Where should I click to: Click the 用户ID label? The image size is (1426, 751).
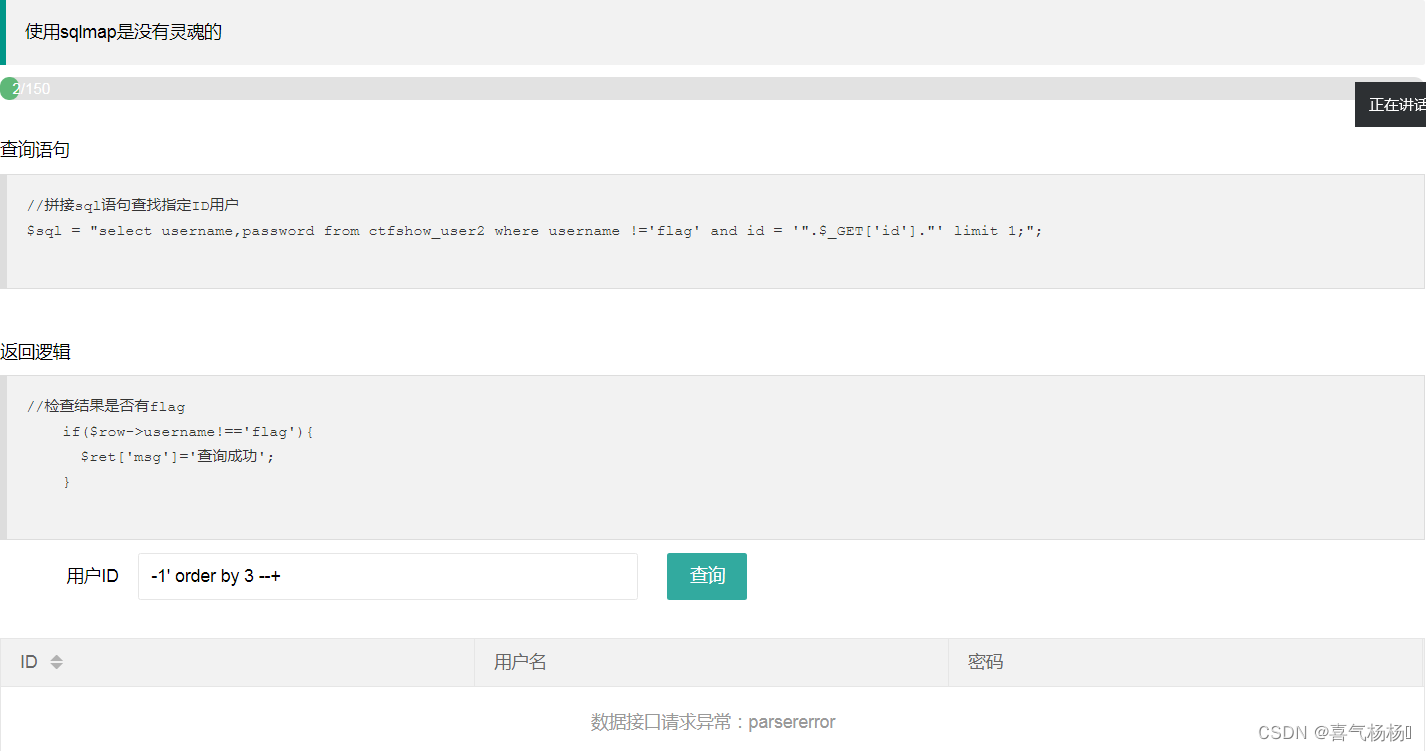coord(92,576)
